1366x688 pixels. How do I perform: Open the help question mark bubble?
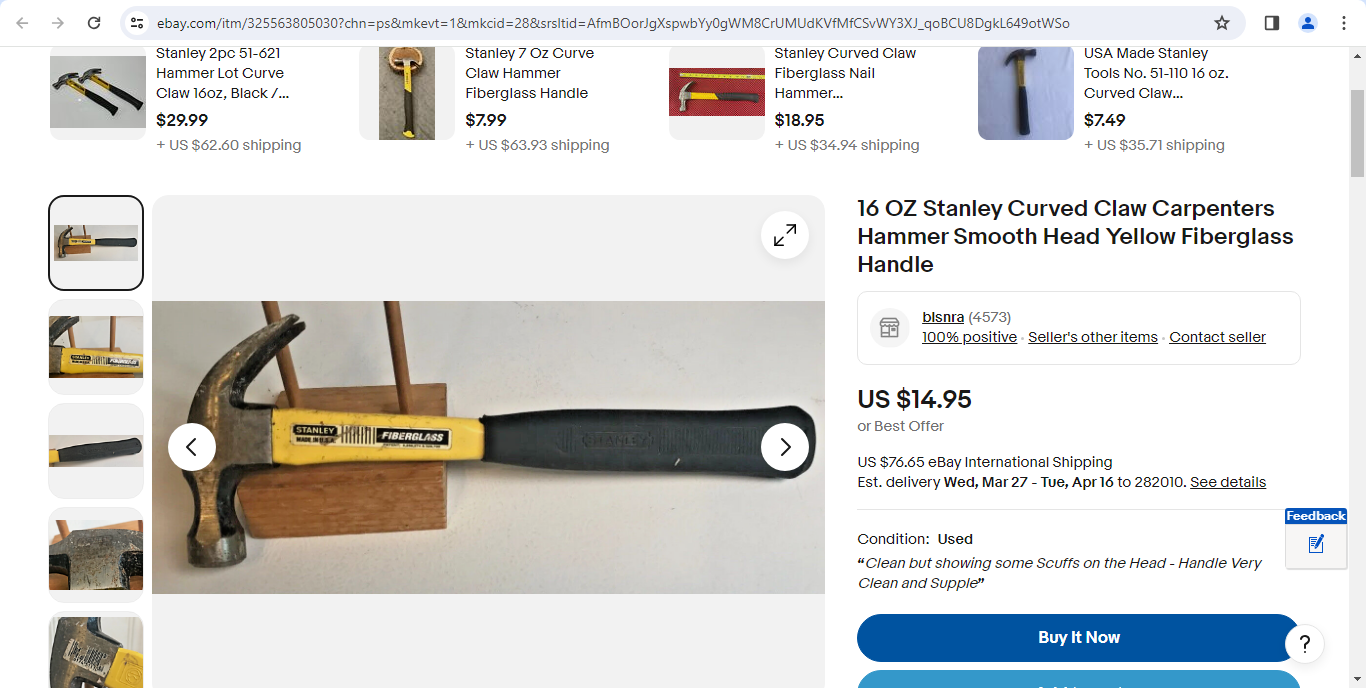[1305, 643]
